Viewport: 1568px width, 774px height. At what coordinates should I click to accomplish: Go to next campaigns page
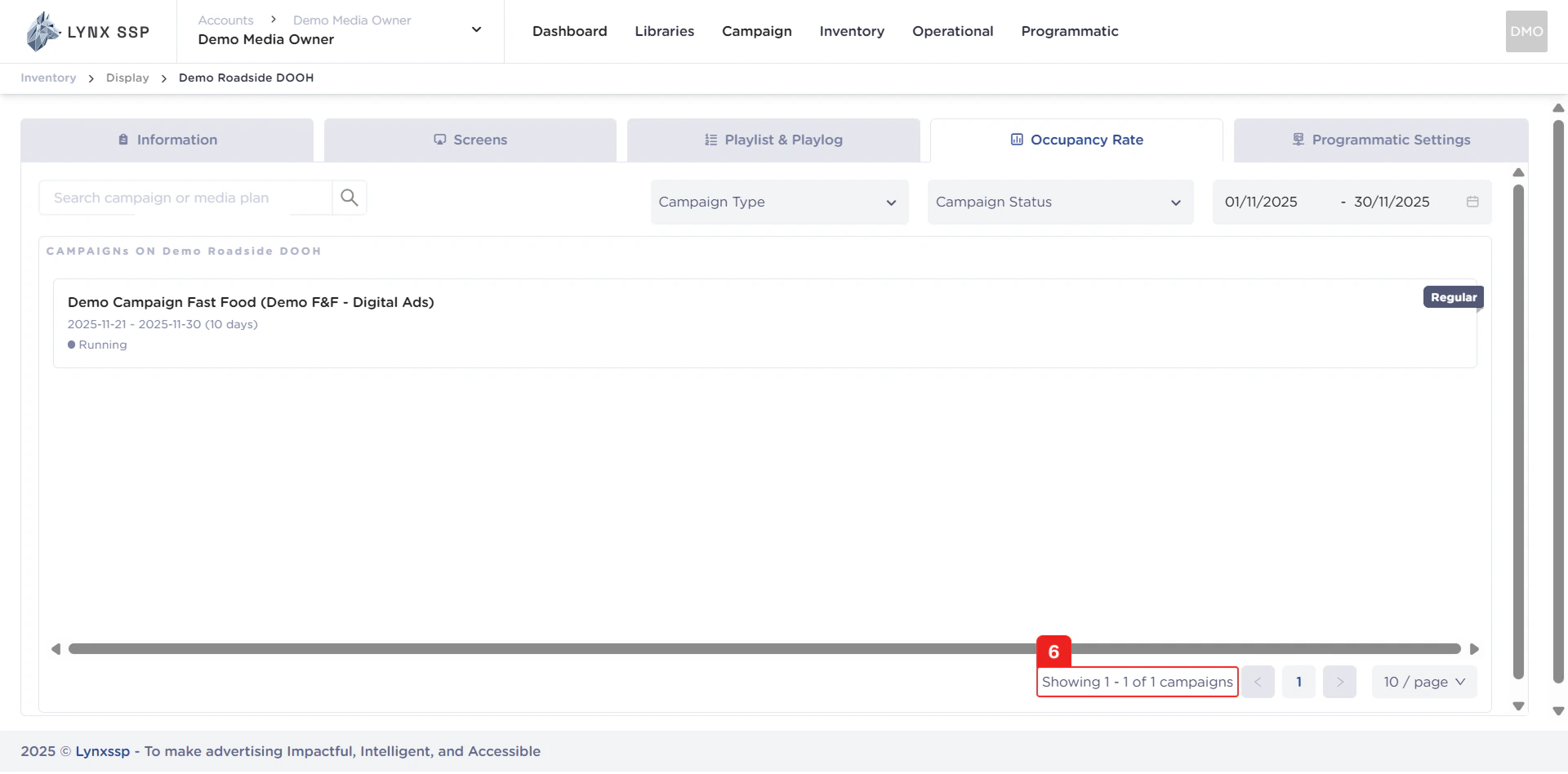(1339, 682)
